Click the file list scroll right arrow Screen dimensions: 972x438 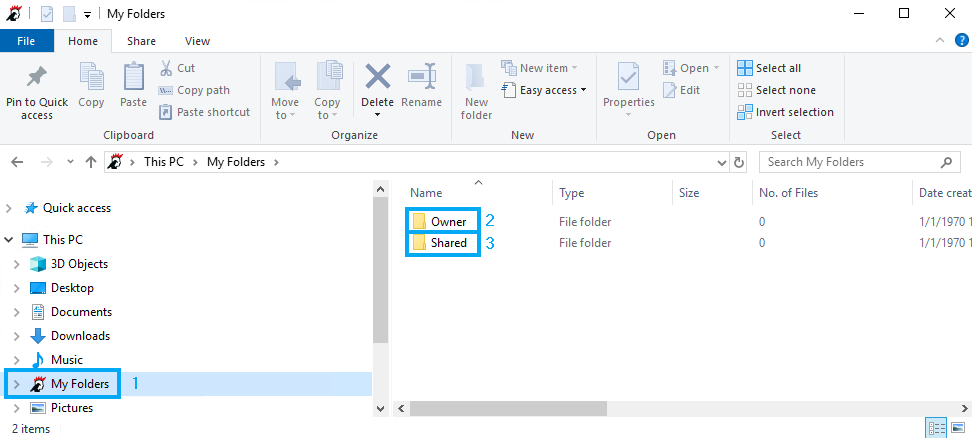965,409
